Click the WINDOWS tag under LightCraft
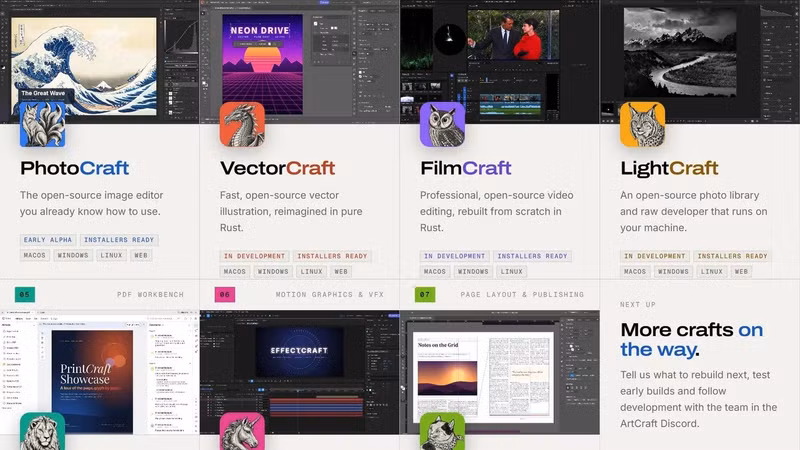Screen dimensions: 800x450 673,271
